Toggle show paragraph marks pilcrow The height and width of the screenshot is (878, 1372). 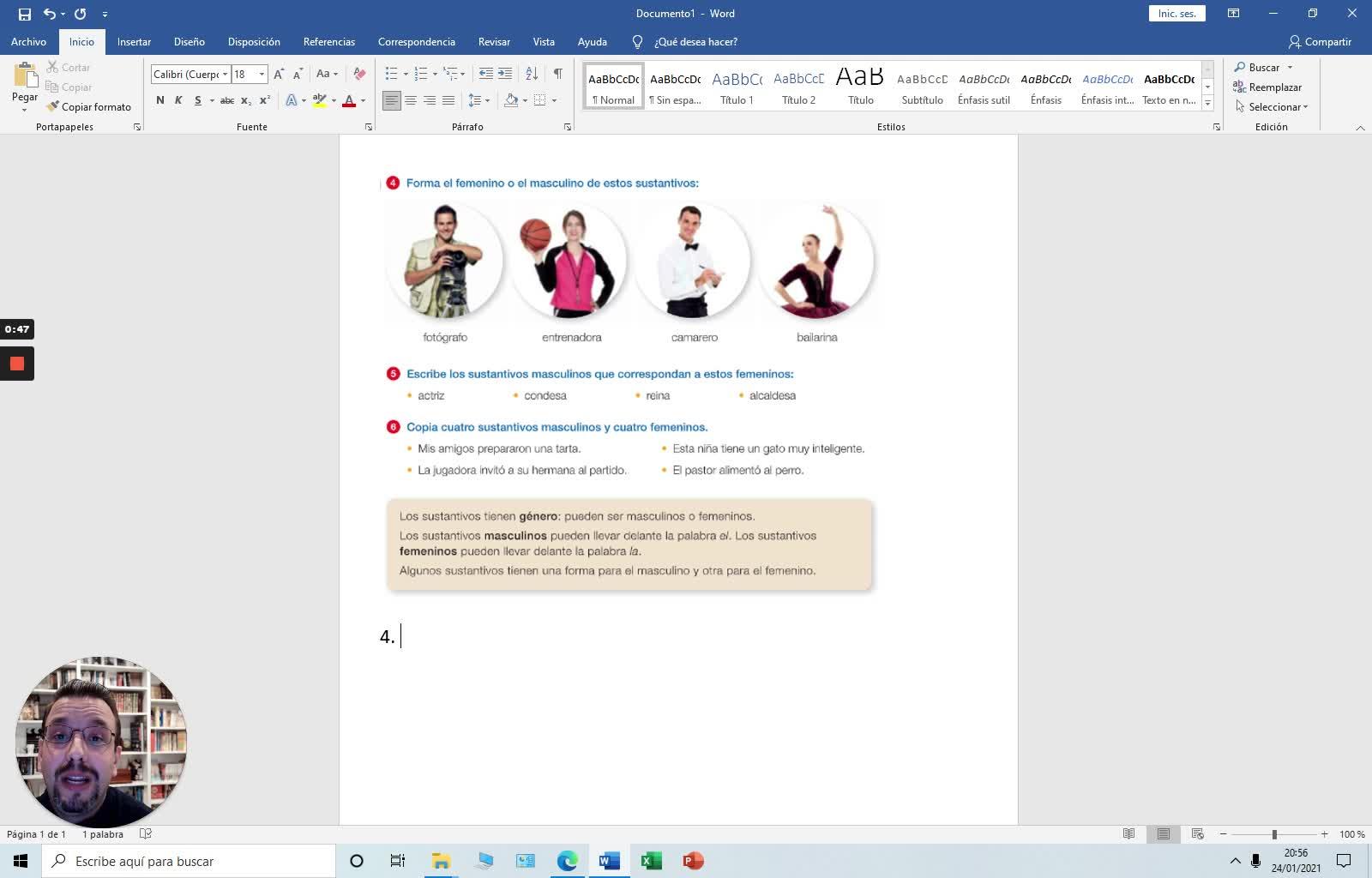[558, 74]
